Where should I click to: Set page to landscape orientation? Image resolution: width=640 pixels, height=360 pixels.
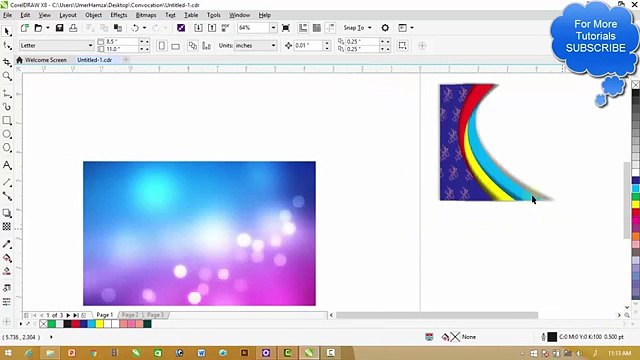[176, 46]
